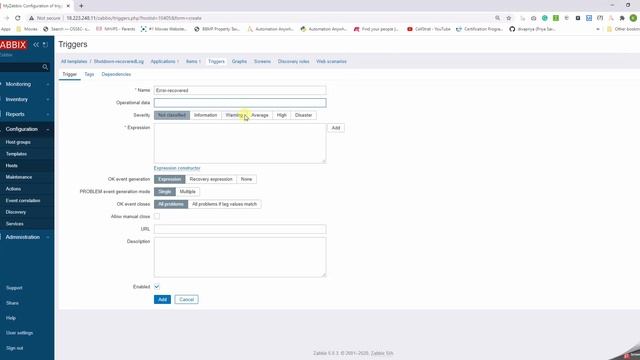Collapse the Zabbix sidebar with the double-chevron icon

point(36,44)
